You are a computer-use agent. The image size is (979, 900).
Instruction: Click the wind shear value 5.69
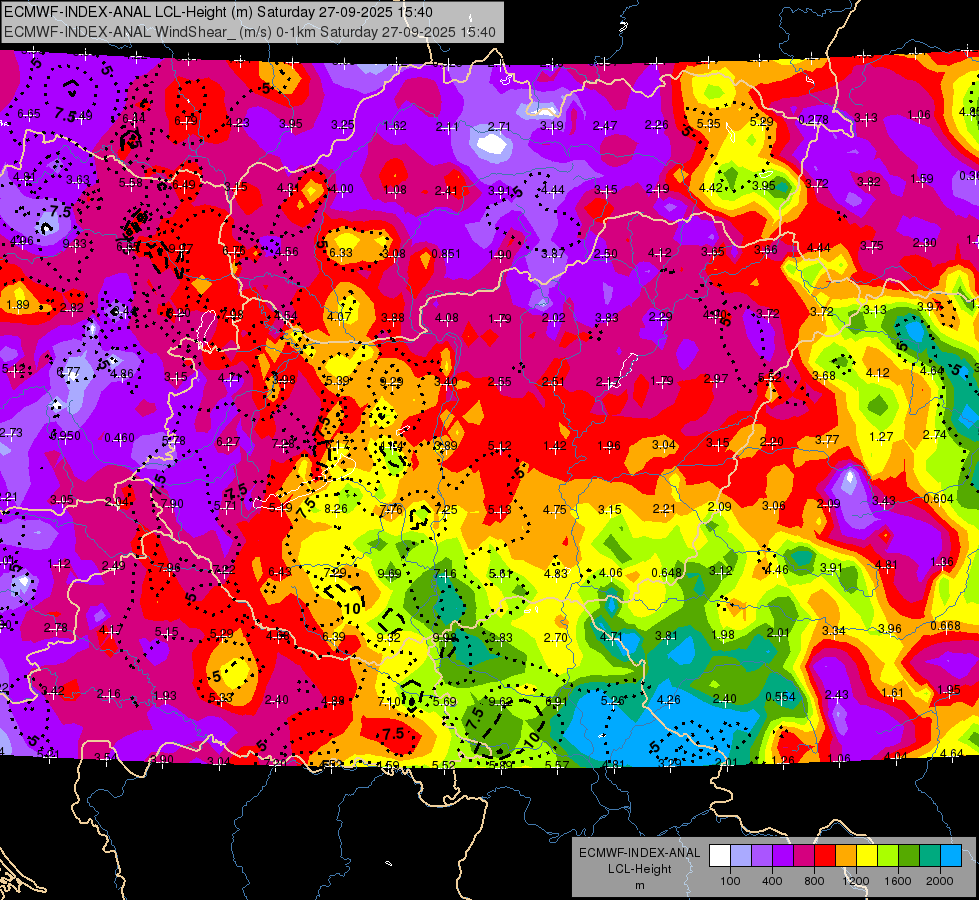(x=445, y=701)
